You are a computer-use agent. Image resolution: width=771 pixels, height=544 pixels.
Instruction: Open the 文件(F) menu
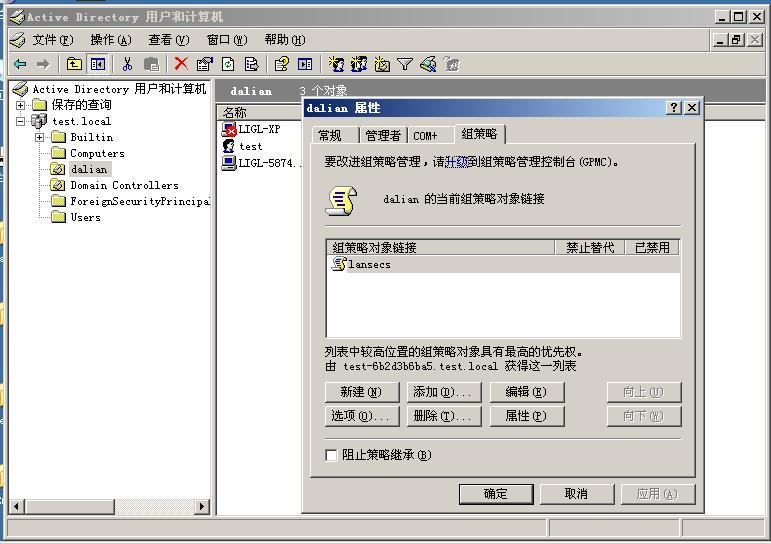pyautogui.click(x=53, y=40)
